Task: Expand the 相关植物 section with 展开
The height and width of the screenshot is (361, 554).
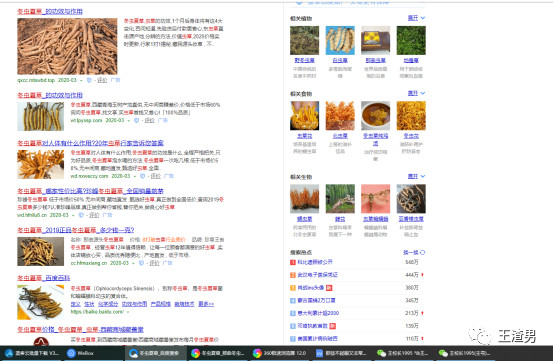Action: 416,18
